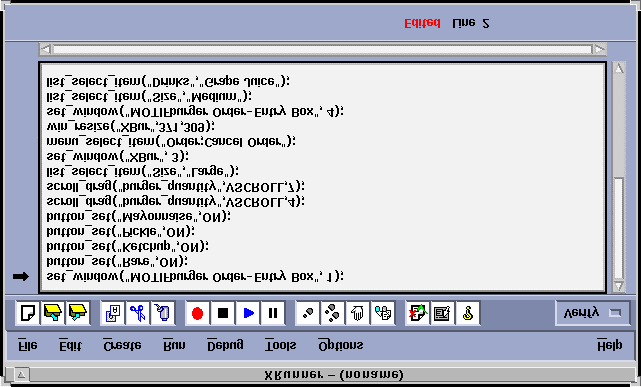Image resolution: width=641 pixels, height=387 pixels.
Task: Click the line button_set("Ketchup",ON);
Action: pyautogui.click(x=127, y=246)
